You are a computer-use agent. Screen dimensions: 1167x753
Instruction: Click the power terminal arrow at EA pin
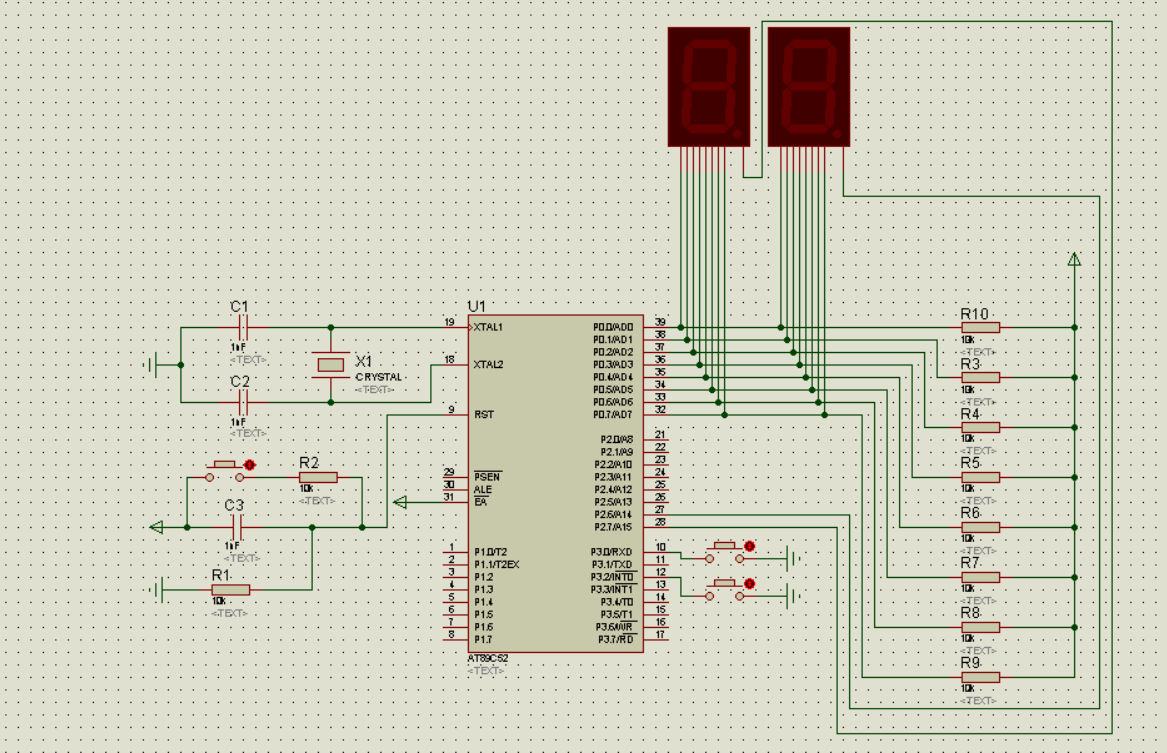400,502
